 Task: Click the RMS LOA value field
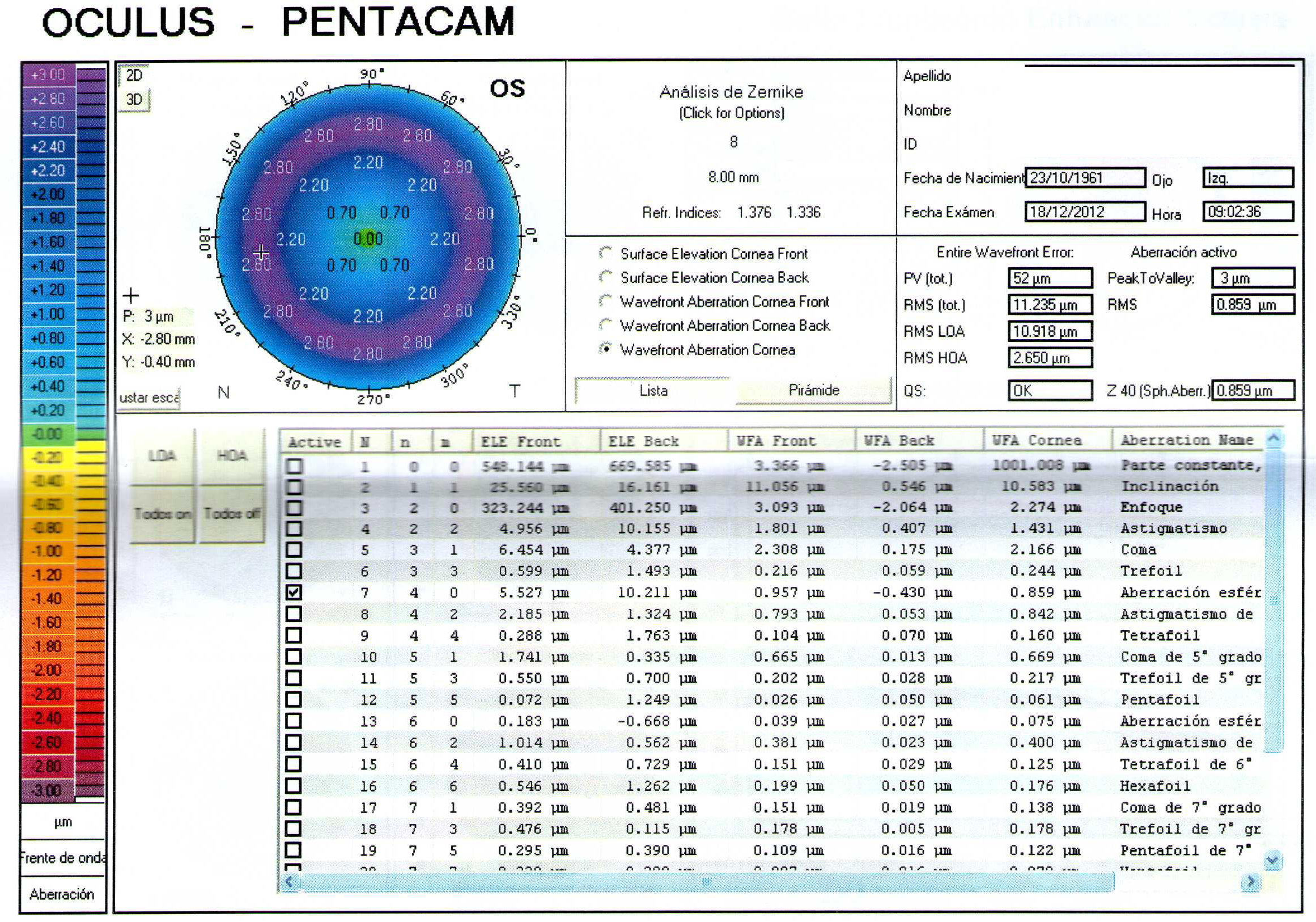(1050, 331)
